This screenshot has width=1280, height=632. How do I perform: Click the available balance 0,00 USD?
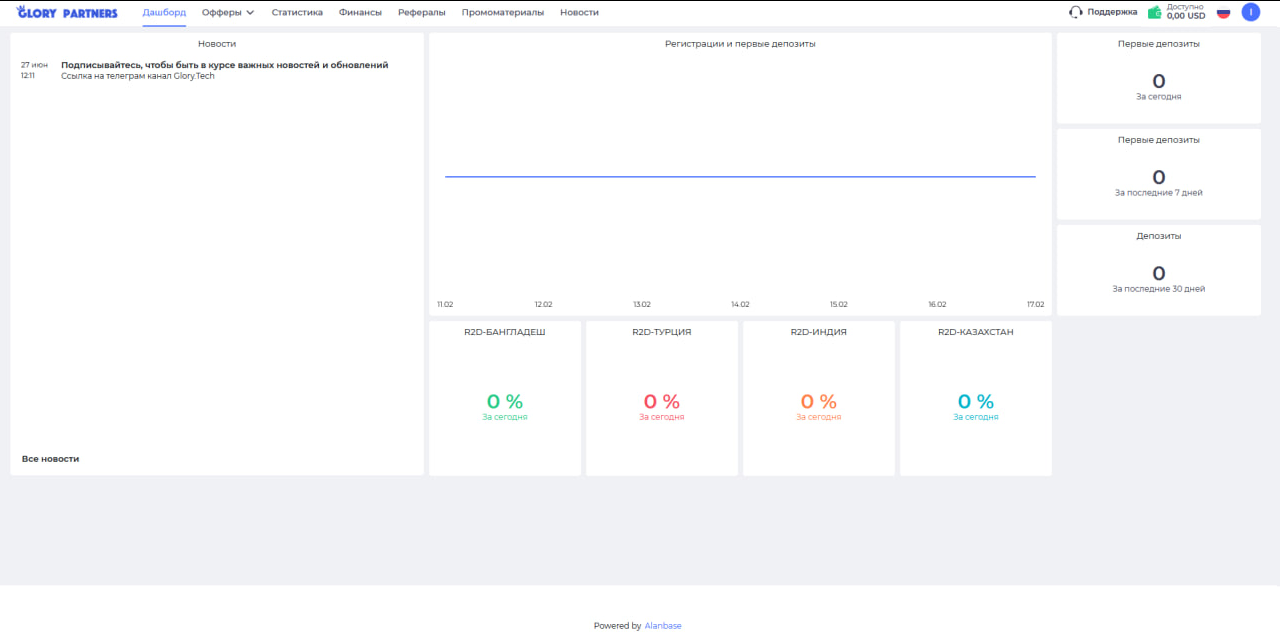pyautogui.click(x=1186, y=16)
